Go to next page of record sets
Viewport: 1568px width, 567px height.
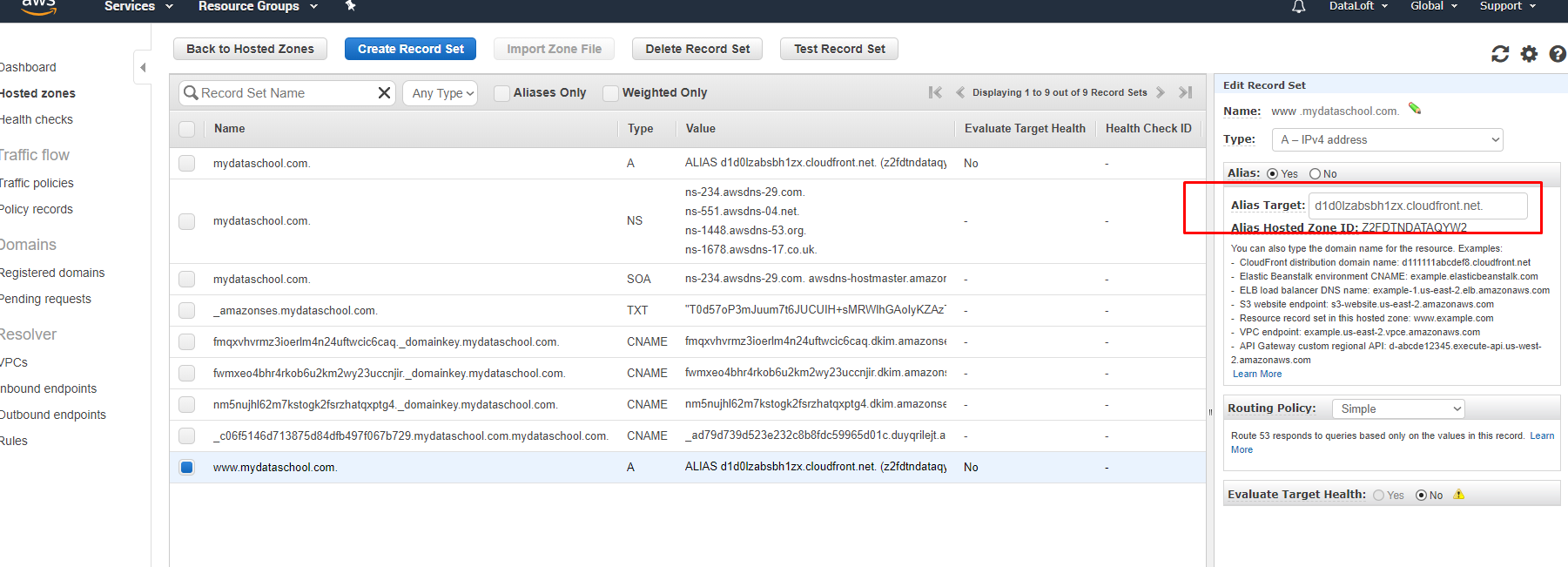[x=1161, y=92]
